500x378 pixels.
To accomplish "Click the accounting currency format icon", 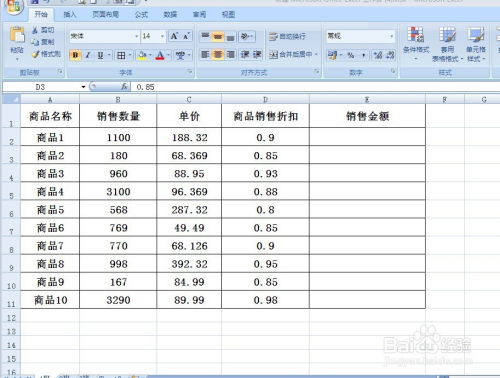I will coord(332,55).
